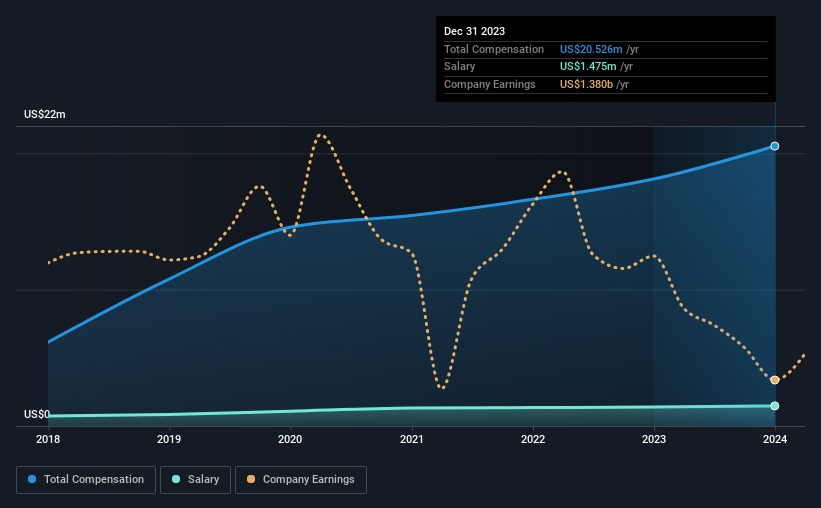Click the 2023 x-axis label
The height and width of the screenshot is (508, 821).
pyautogui.click(x=654, y=439)
